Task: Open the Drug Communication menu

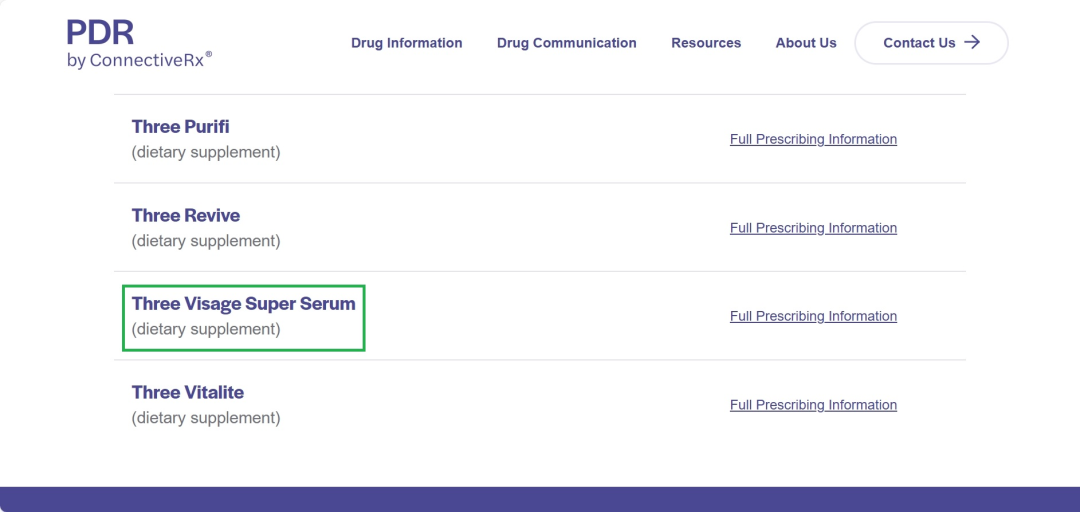Action: click(x=566, y=43)
